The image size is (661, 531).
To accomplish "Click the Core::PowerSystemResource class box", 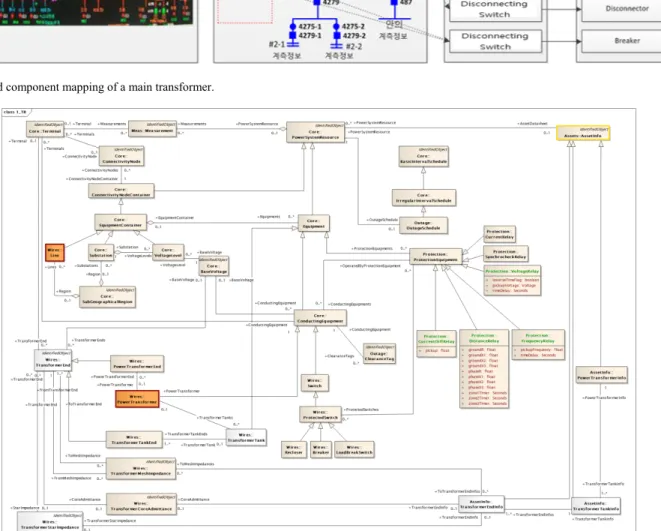I will click(x=315, y=132).
